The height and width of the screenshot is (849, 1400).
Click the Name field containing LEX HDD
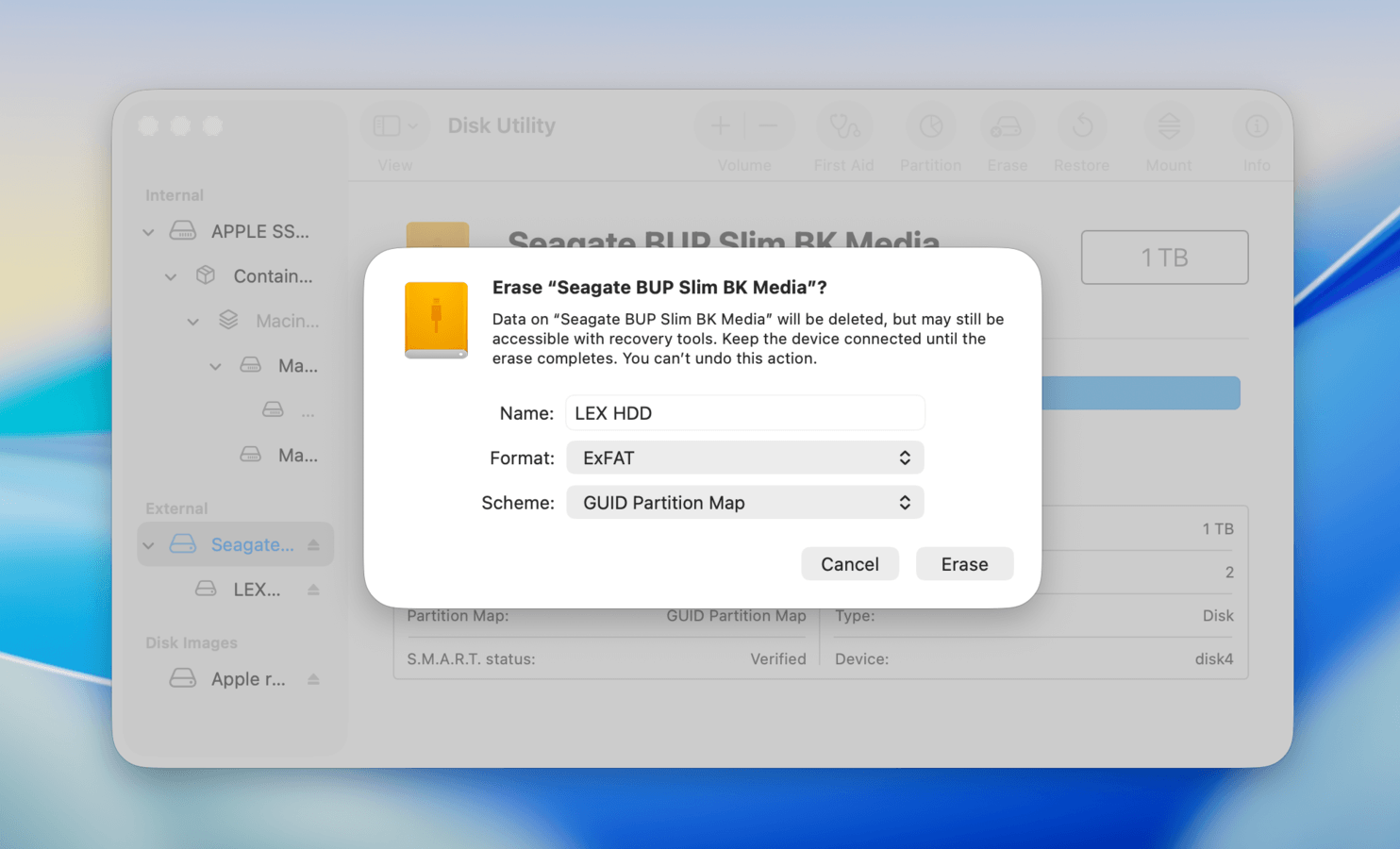coord(744,412)
